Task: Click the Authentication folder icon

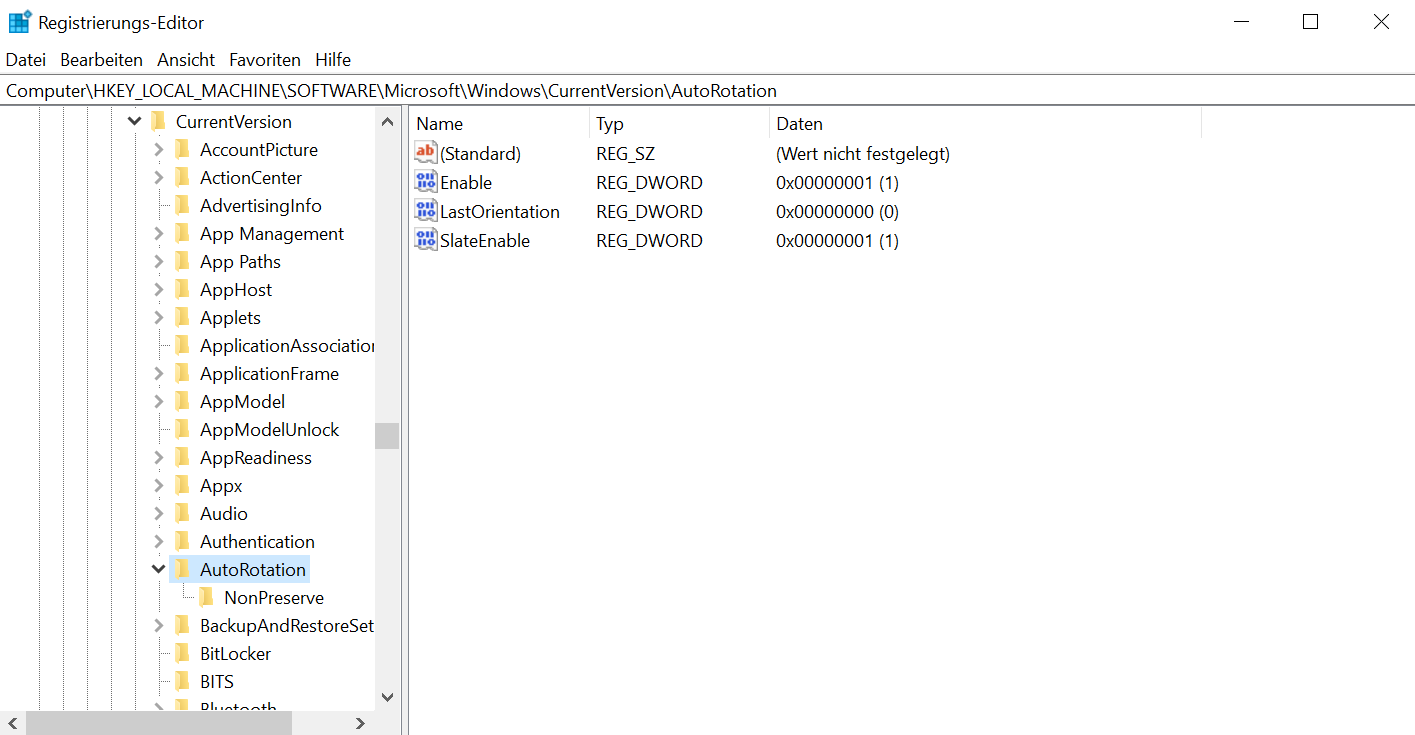Action: (x=182, y=541)
